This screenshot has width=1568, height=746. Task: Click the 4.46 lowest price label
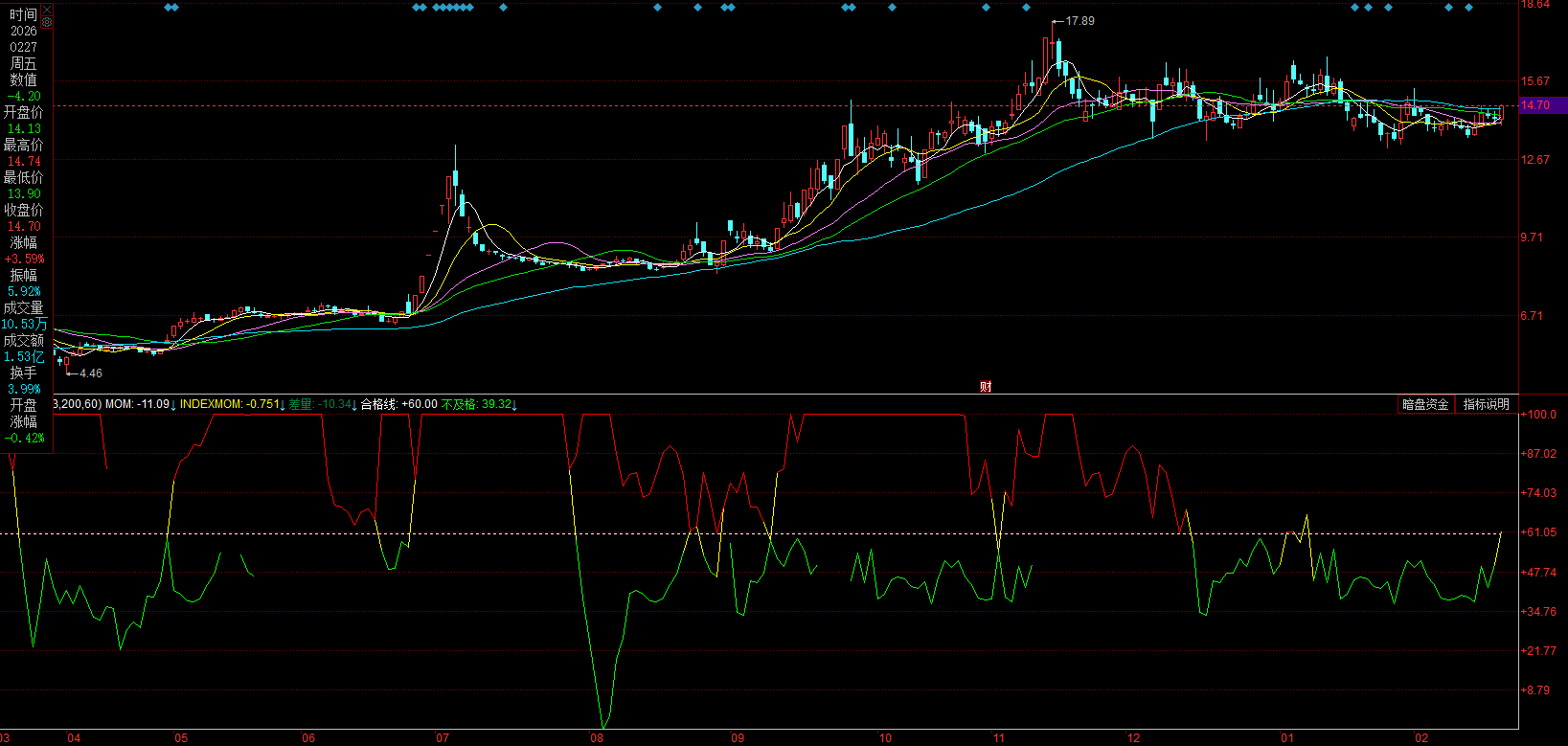90,373
